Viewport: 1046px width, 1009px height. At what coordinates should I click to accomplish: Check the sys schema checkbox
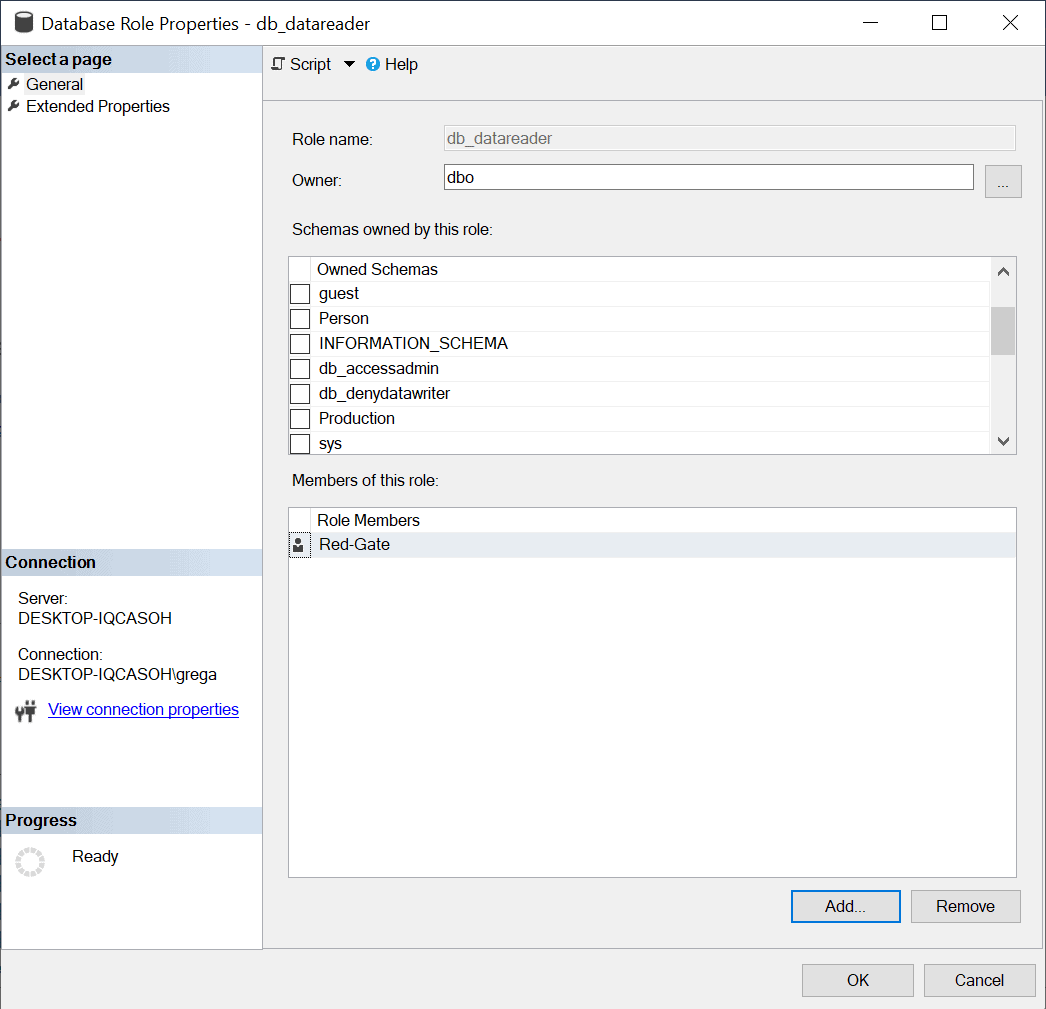[x=300, y=443]
